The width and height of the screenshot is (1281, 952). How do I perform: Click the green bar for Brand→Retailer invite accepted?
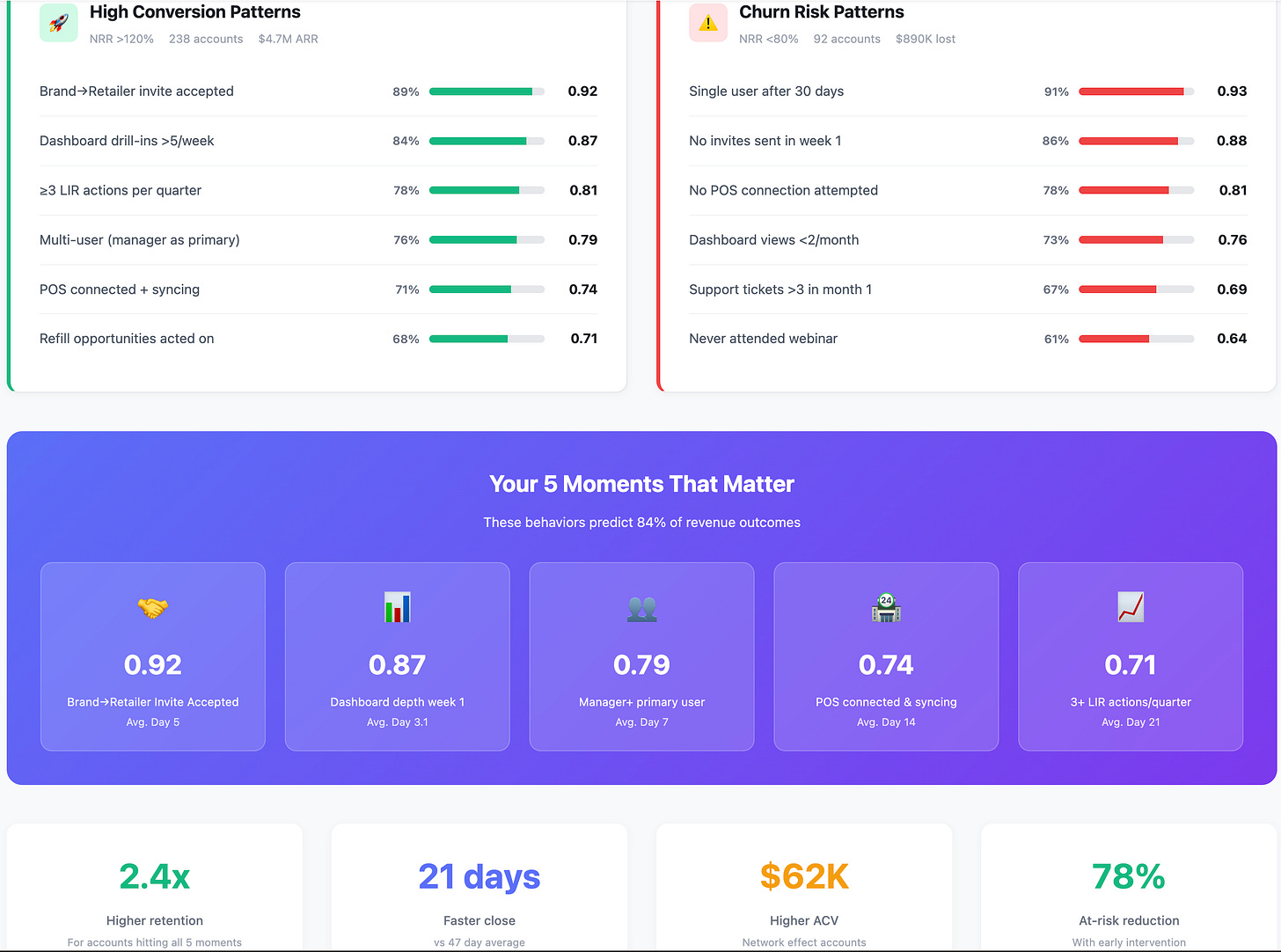pos(487,92)
